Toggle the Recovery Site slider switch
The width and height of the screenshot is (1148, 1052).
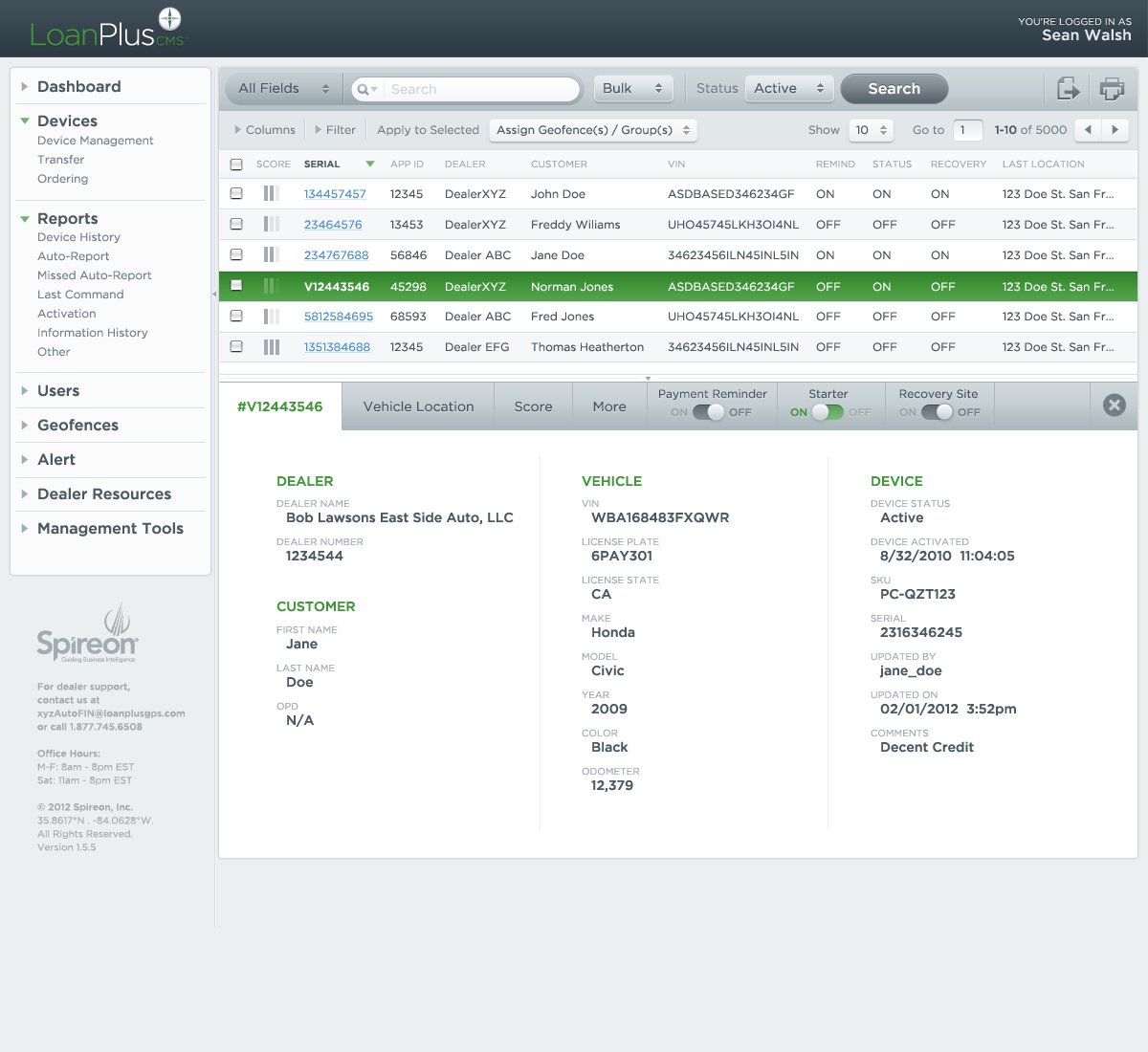pos(938,412)
